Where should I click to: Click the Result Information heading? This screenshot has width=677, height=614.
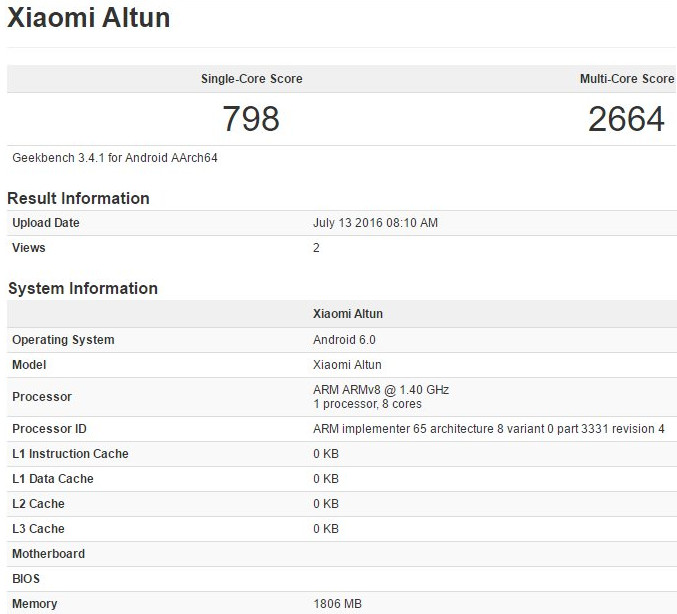(x=79, y=198)
